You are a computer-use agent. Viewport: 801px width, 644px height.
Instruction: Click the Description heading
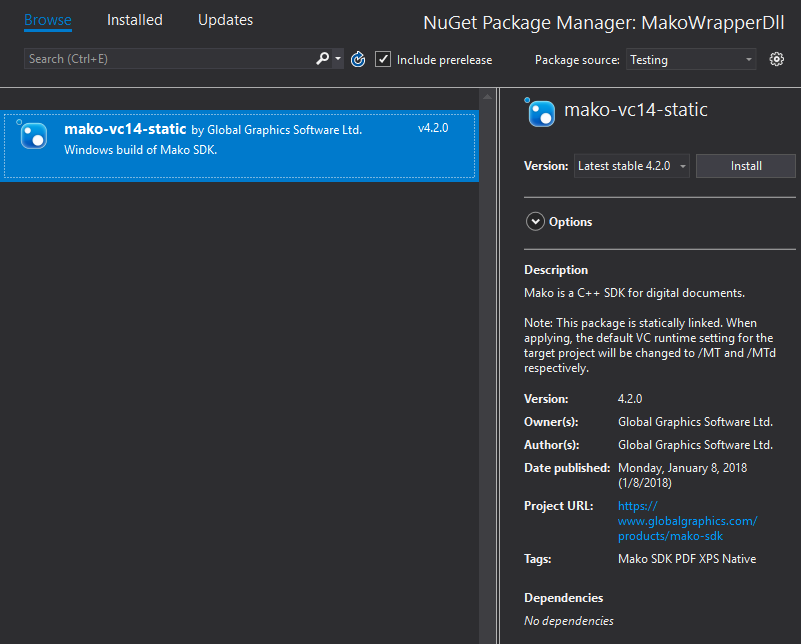[x=556, y=270]
